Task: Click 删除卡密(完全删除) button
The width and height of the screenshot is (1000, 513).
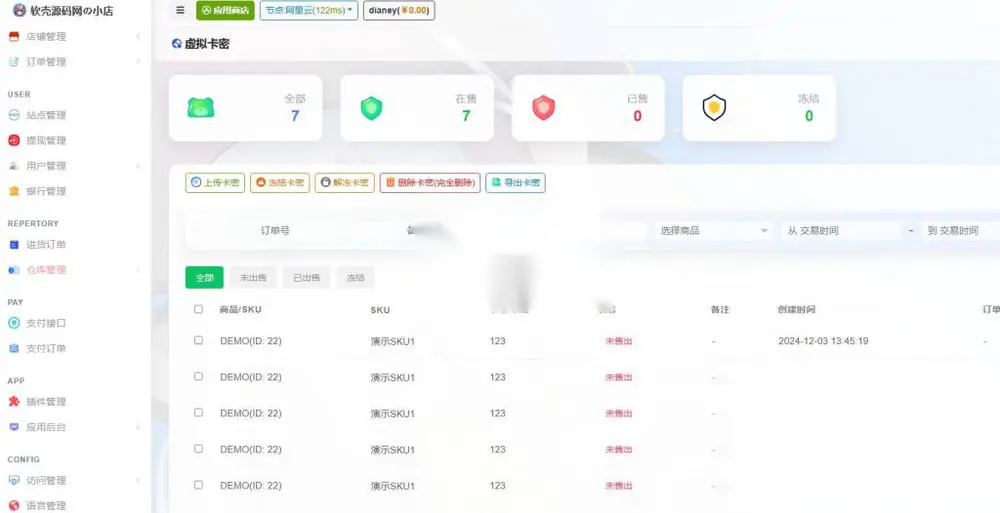Action: 430,182
